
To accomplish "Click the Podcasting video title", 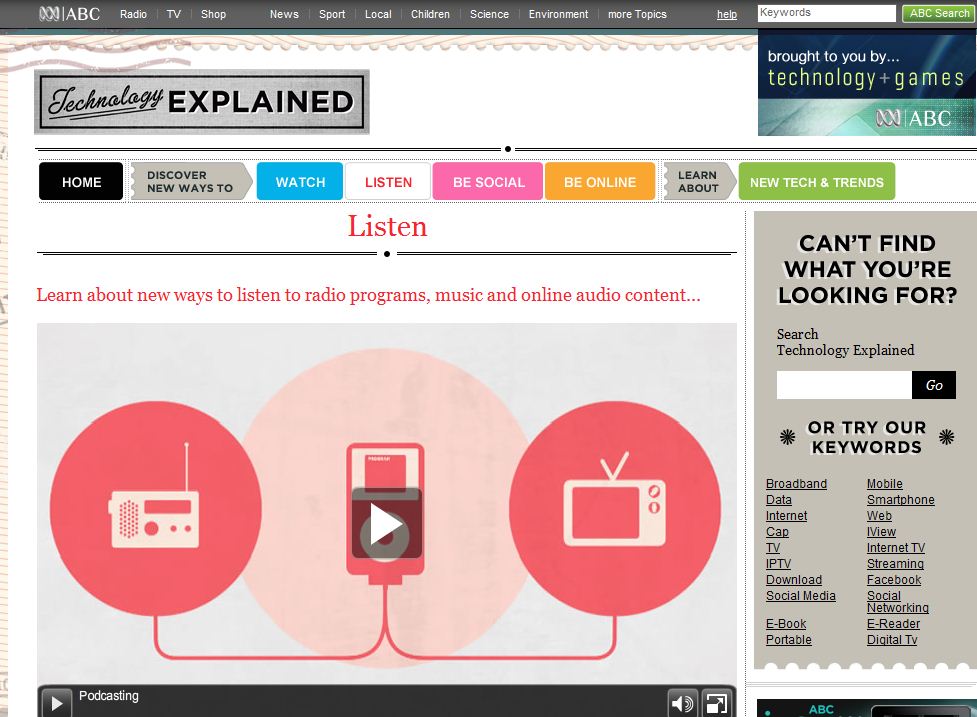I will (x=108, y=696).
